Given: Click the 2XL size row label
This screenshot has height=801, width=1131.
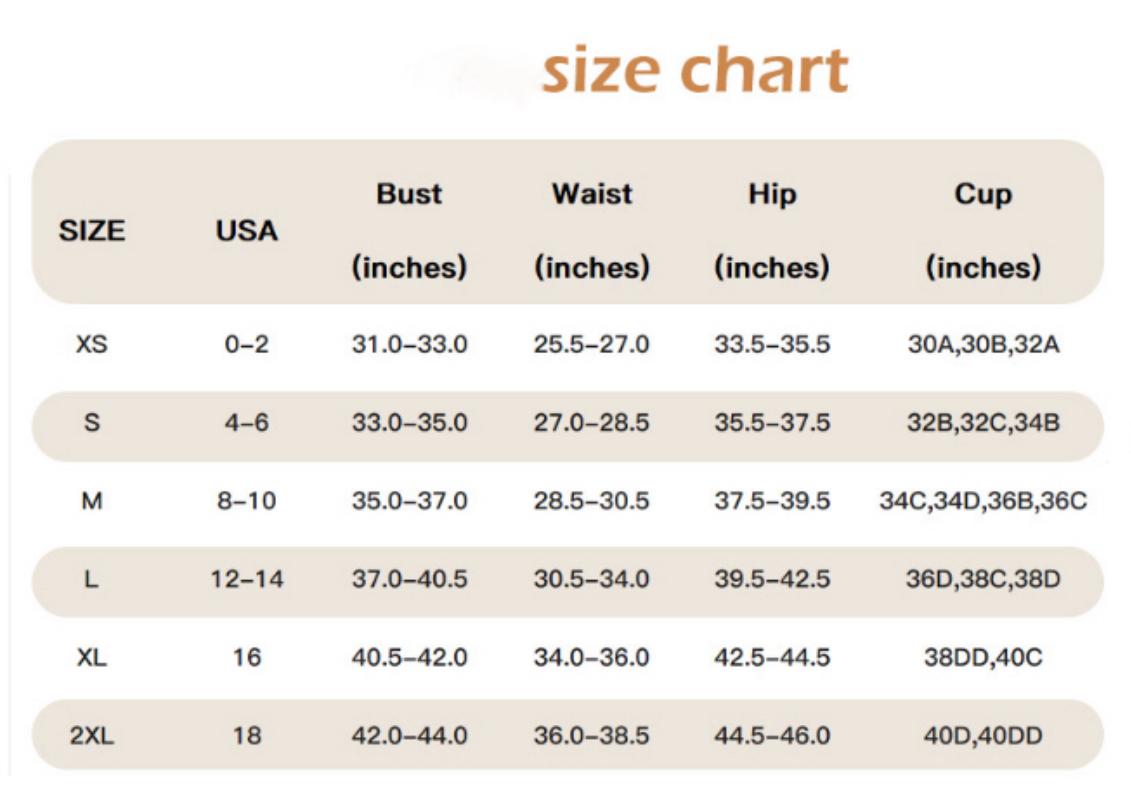Looking at the screenshot, I should pyautogui.click(x=92, y=736).
